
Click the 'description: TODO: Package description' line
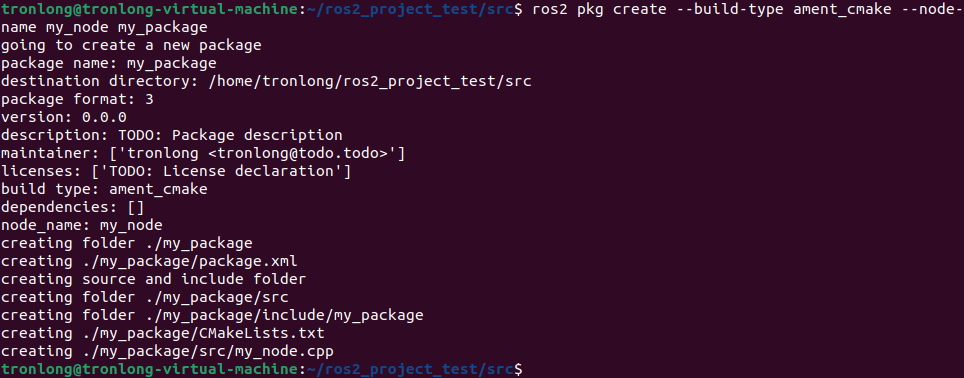point(172,135)
